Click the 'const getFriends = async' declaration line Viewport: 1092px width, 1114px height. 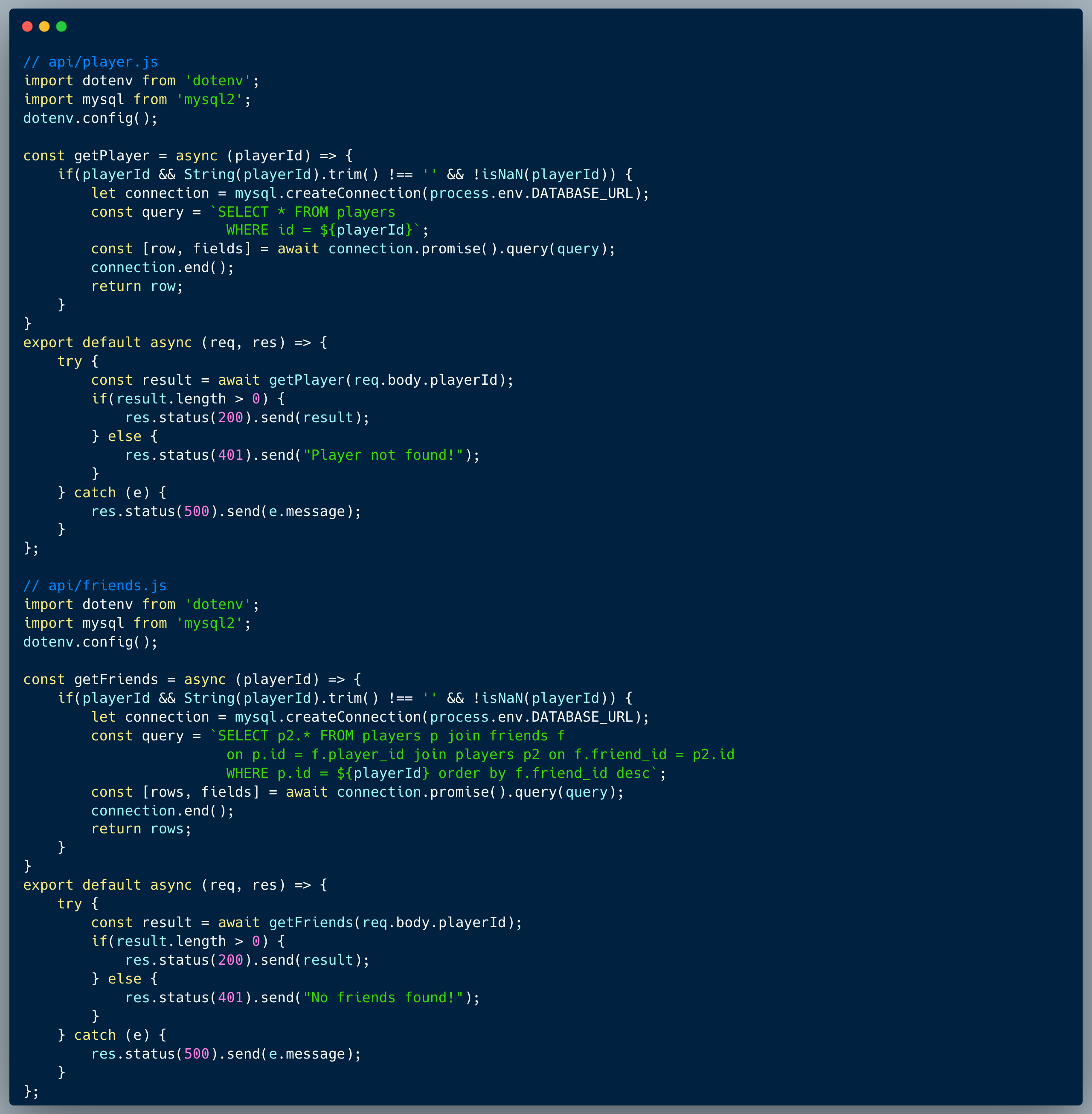point(192,679)
